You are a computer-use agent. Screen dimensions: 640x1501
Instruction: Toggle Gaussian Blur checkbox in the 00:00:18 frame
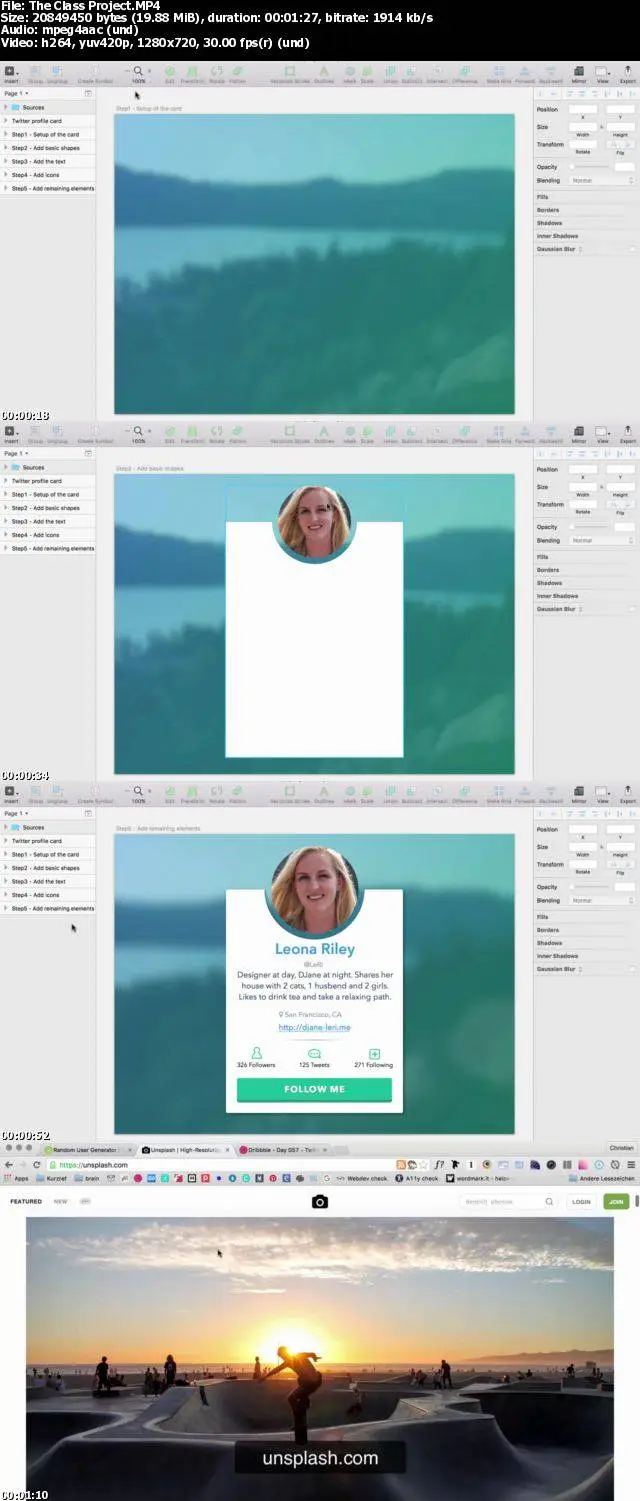pos(632,249)
